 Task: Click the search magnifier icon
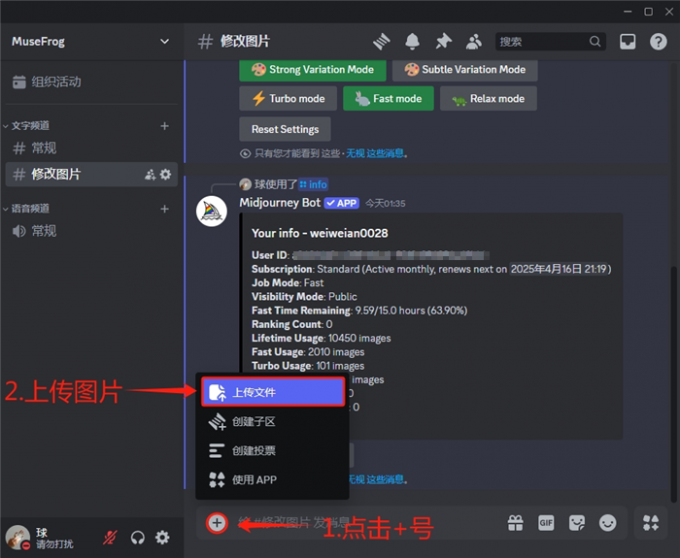(x=595, y=41)
